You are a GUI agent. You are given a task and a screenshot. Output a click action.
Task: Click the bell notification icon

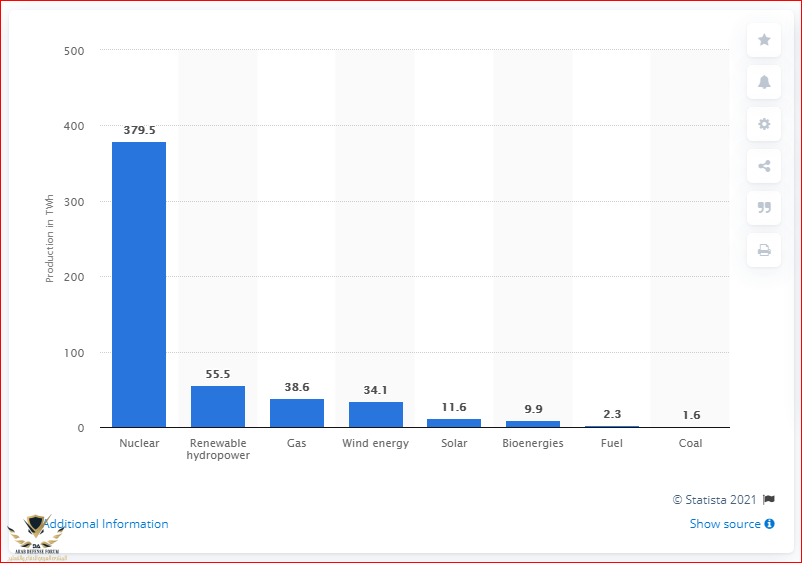(764, 82)
